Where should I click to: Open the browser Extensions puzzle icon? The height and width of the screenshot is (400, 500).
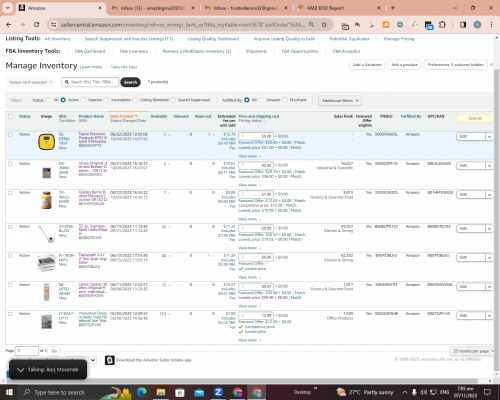tap(442, 25)
